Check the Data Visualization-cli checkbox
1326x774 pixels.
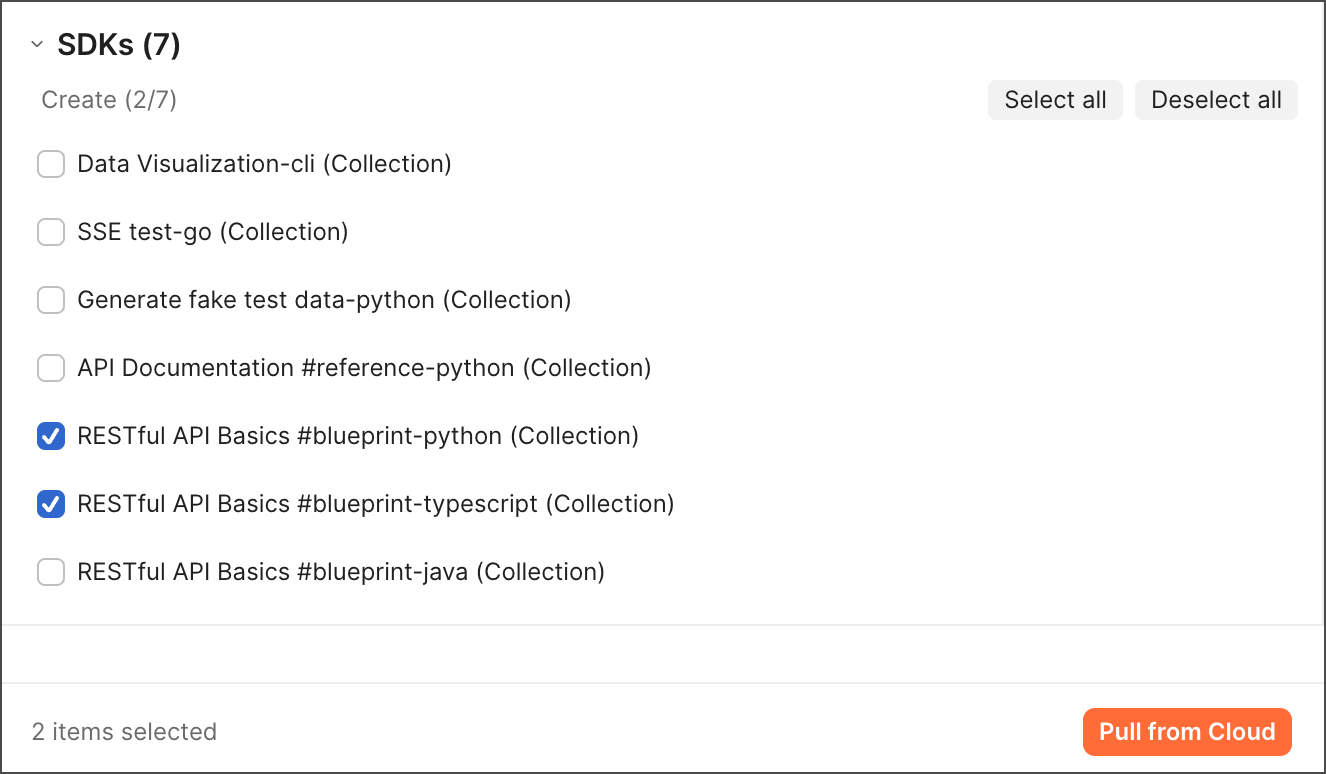[51, 164]
